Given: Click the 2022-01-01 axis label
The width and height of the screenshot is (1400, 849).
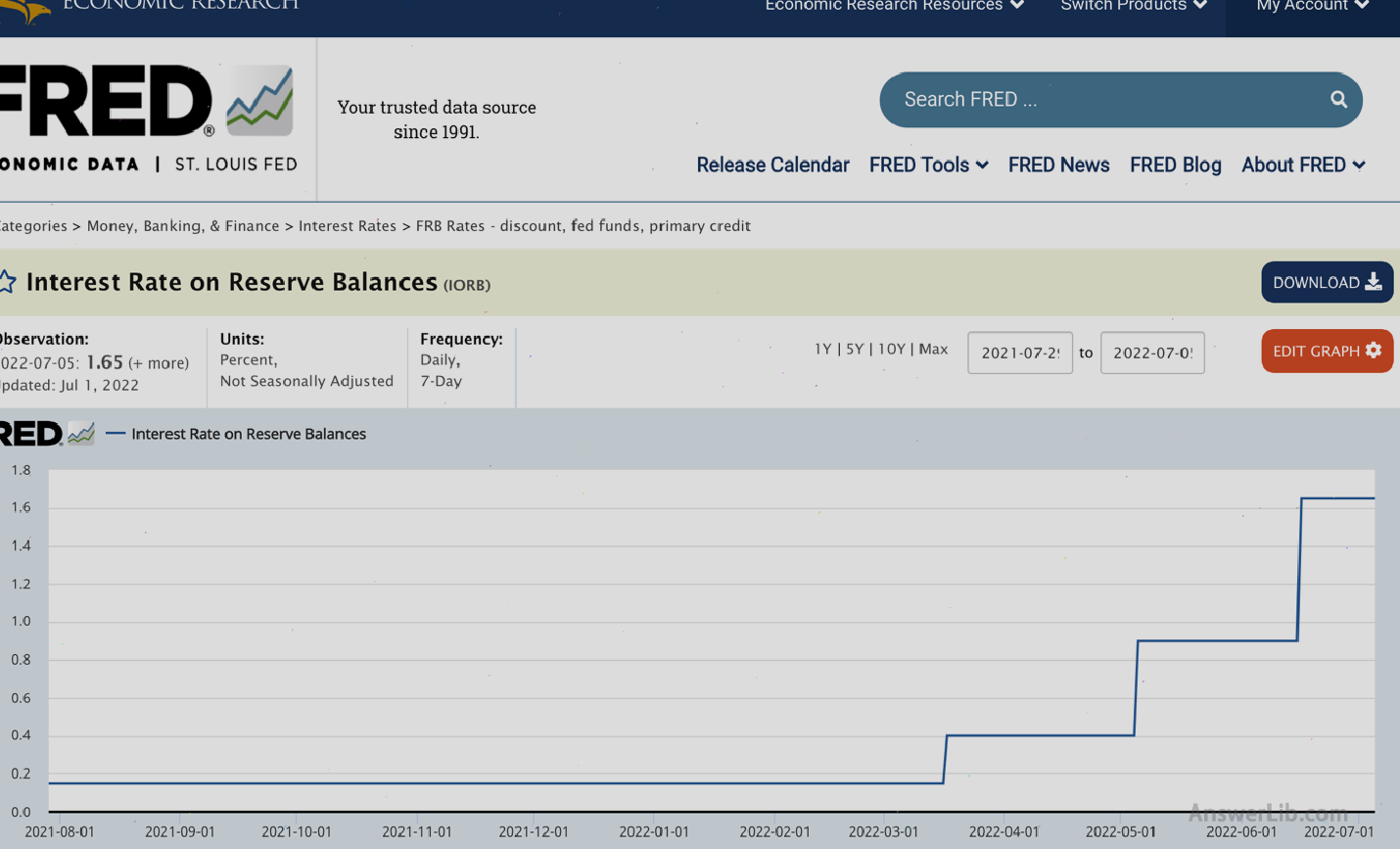Looking at the screenshot, I should (654, 831).
